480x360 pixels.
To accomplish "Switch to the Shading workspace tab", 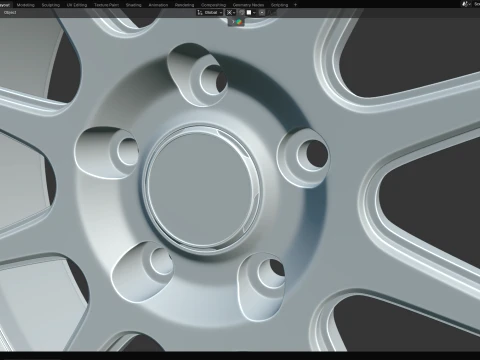I will coord(133,5).
